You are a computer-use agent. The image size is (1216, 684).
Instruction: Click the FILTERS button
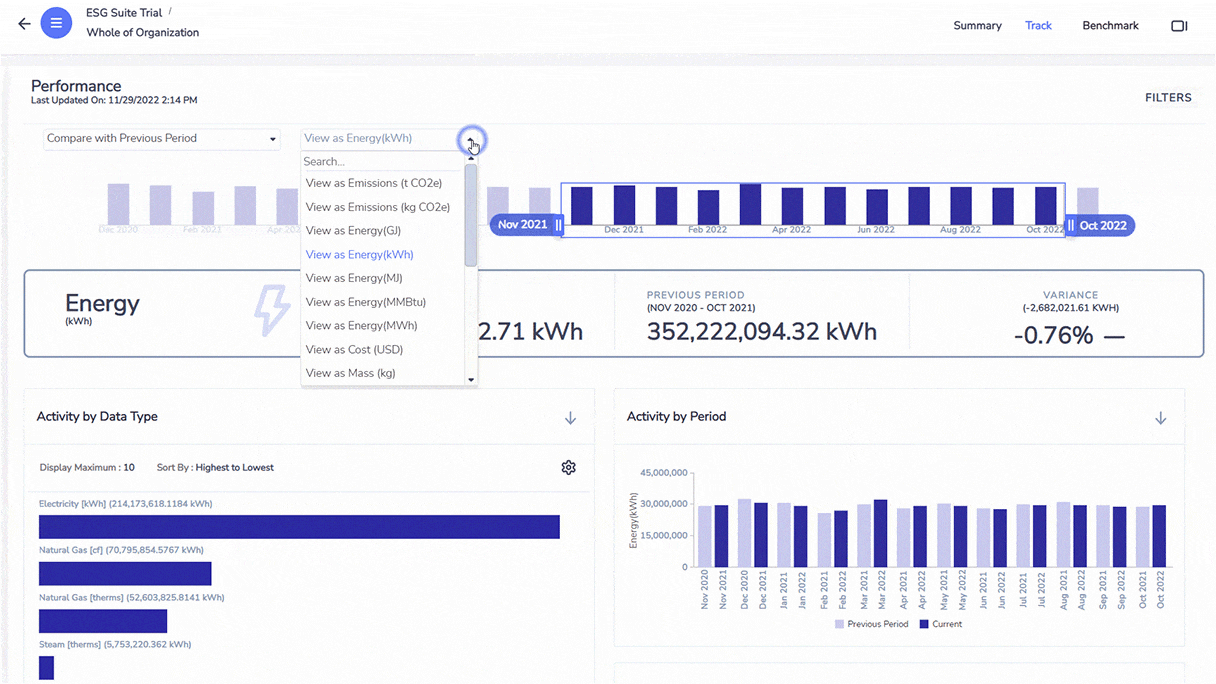(1168, 98)
